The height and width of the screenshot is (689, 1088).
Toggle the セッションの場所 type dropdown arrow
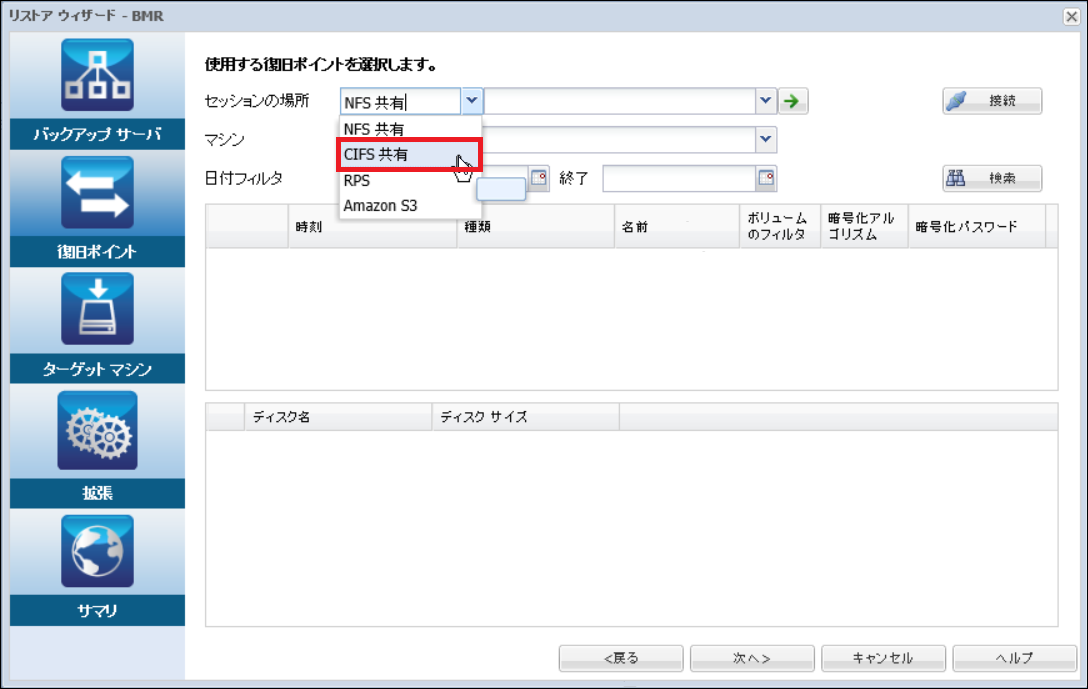471,101
